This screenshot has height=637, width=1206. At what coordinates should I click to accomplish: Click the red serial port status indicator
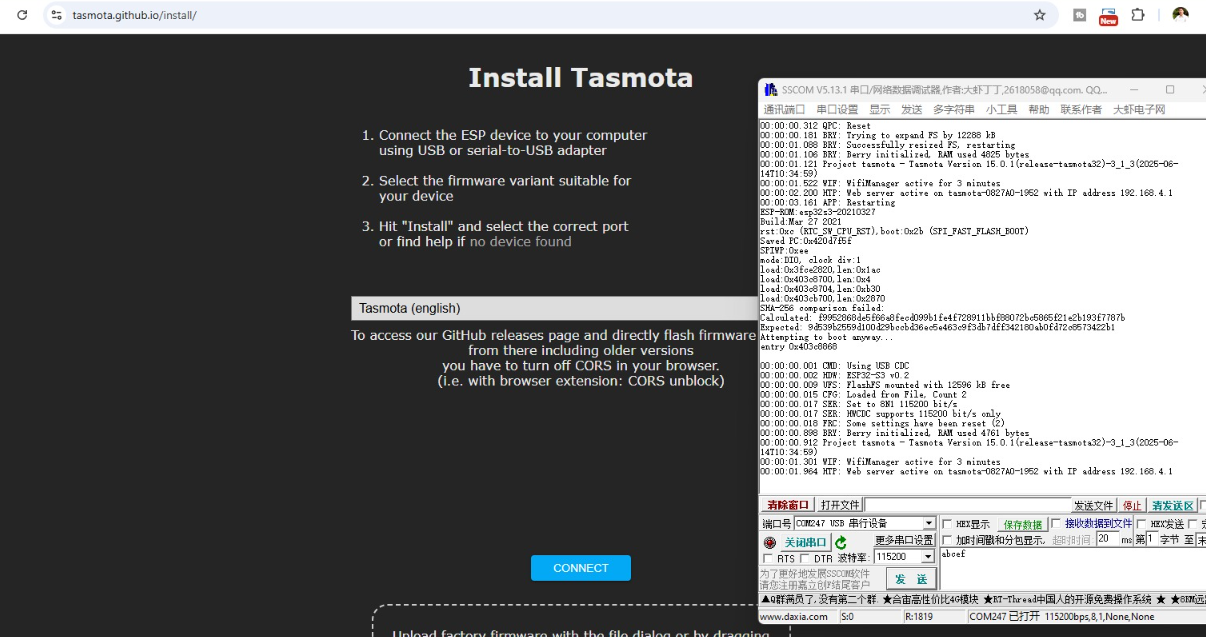click(x=769, y=542)
